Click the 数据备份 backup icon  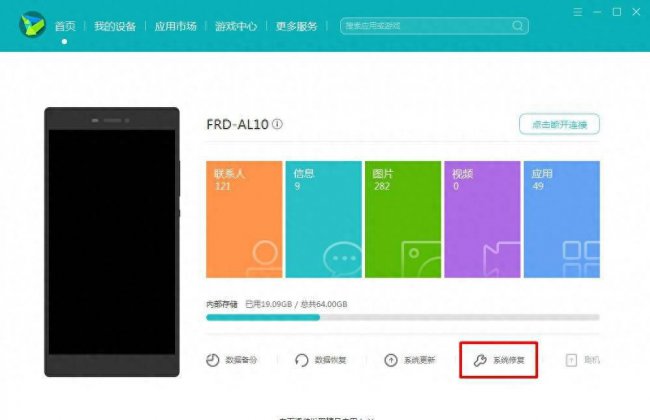point(213,360)
